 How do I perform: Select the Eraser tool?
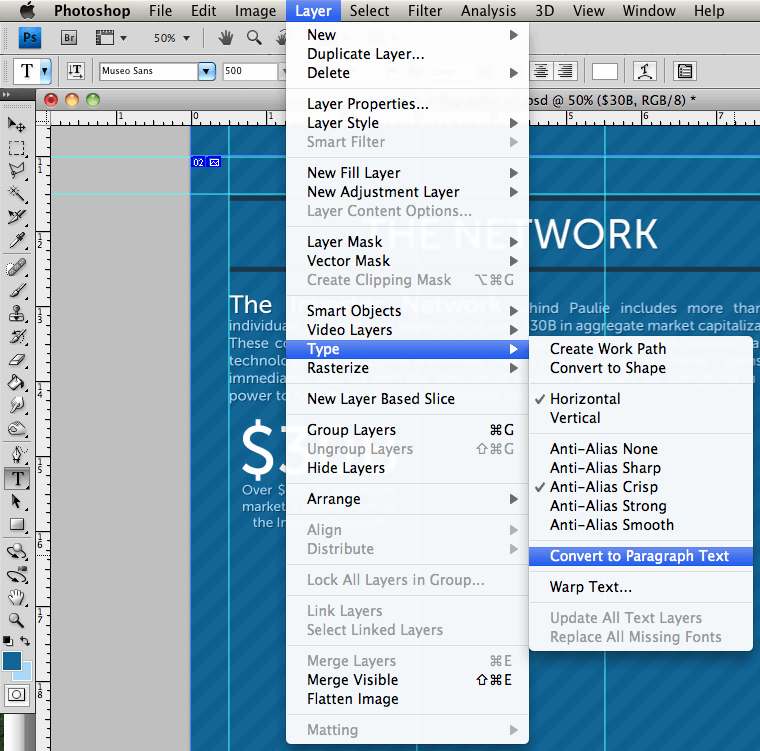click(x=16, y=360)
